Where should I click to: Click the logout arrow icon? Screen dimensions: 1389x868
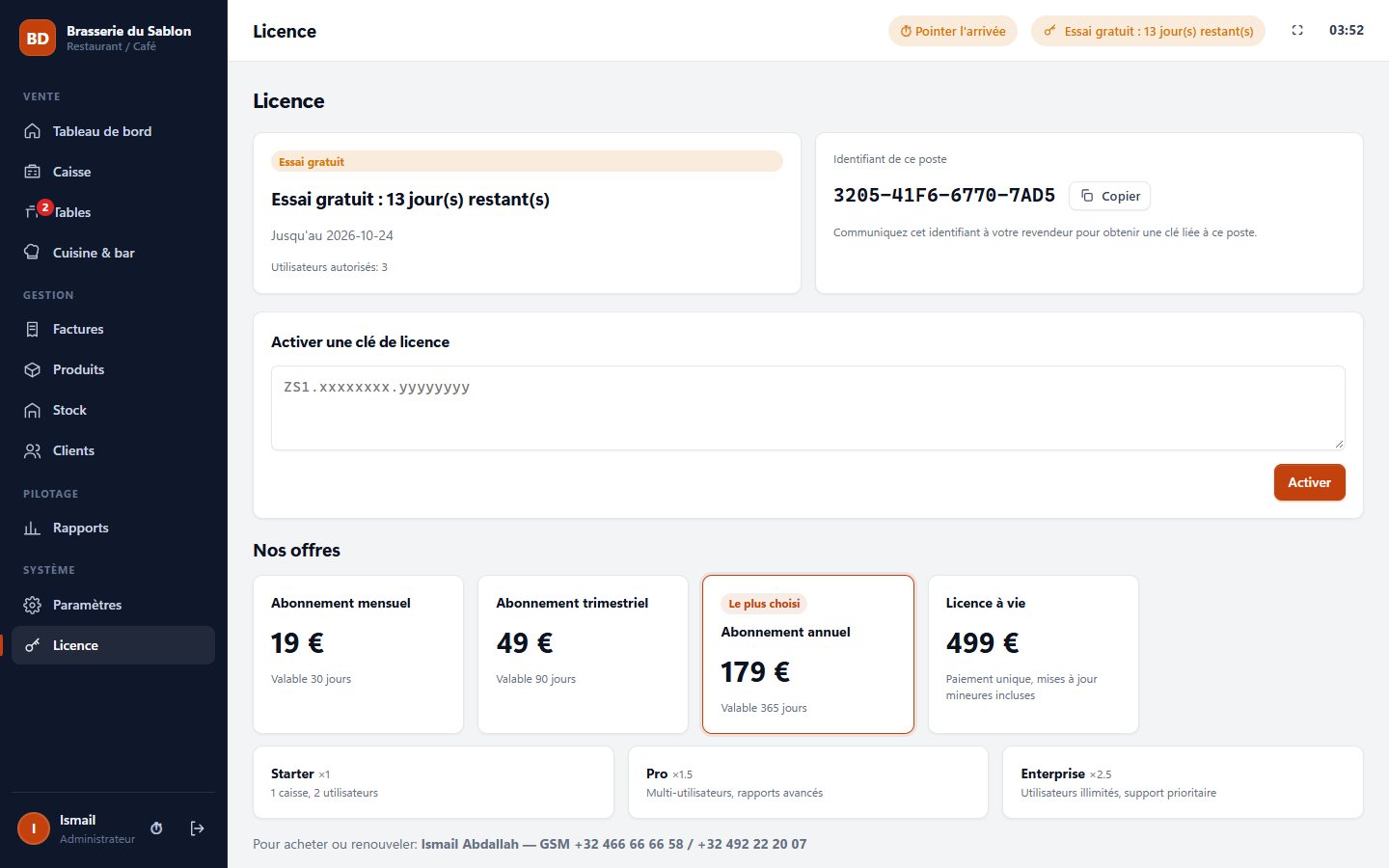pyautogui.click(x=197, y=828)
